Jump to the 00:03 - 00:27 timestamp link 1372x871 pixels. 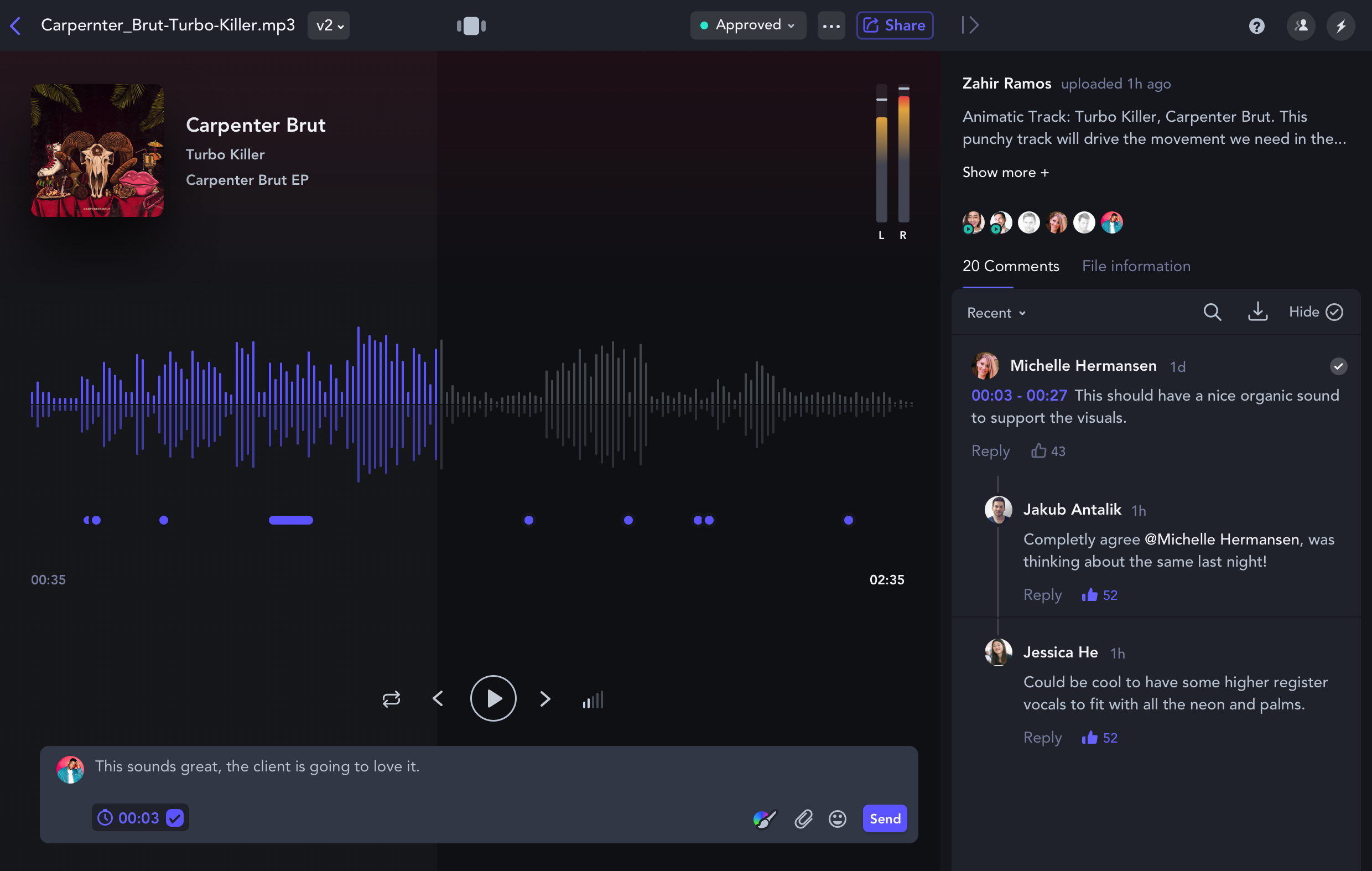(x=1018, y=396)
